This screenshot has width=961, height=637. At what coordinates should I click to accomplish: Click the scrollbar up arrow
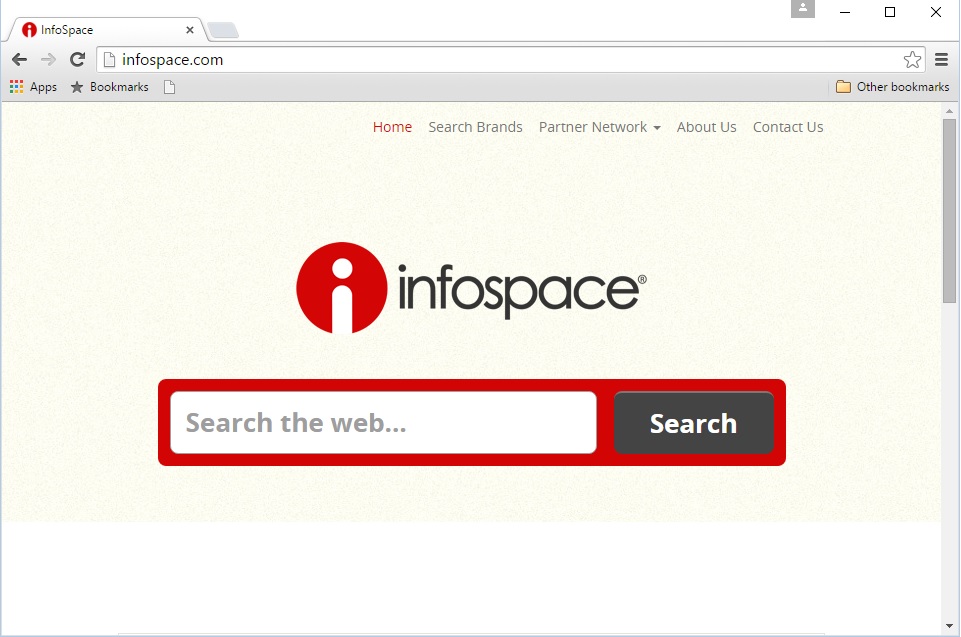click(x=949, y=111)
